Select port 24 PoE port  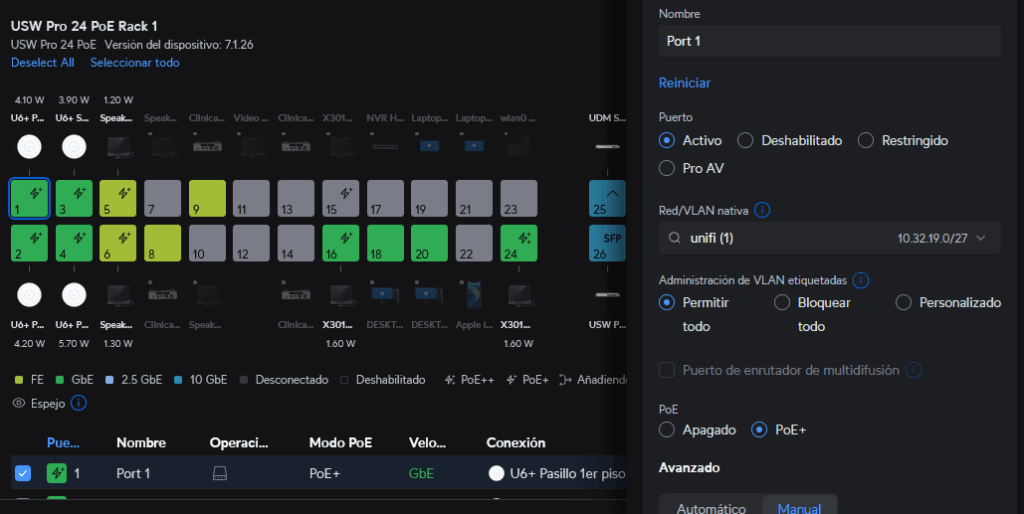(x=519, y=244)
